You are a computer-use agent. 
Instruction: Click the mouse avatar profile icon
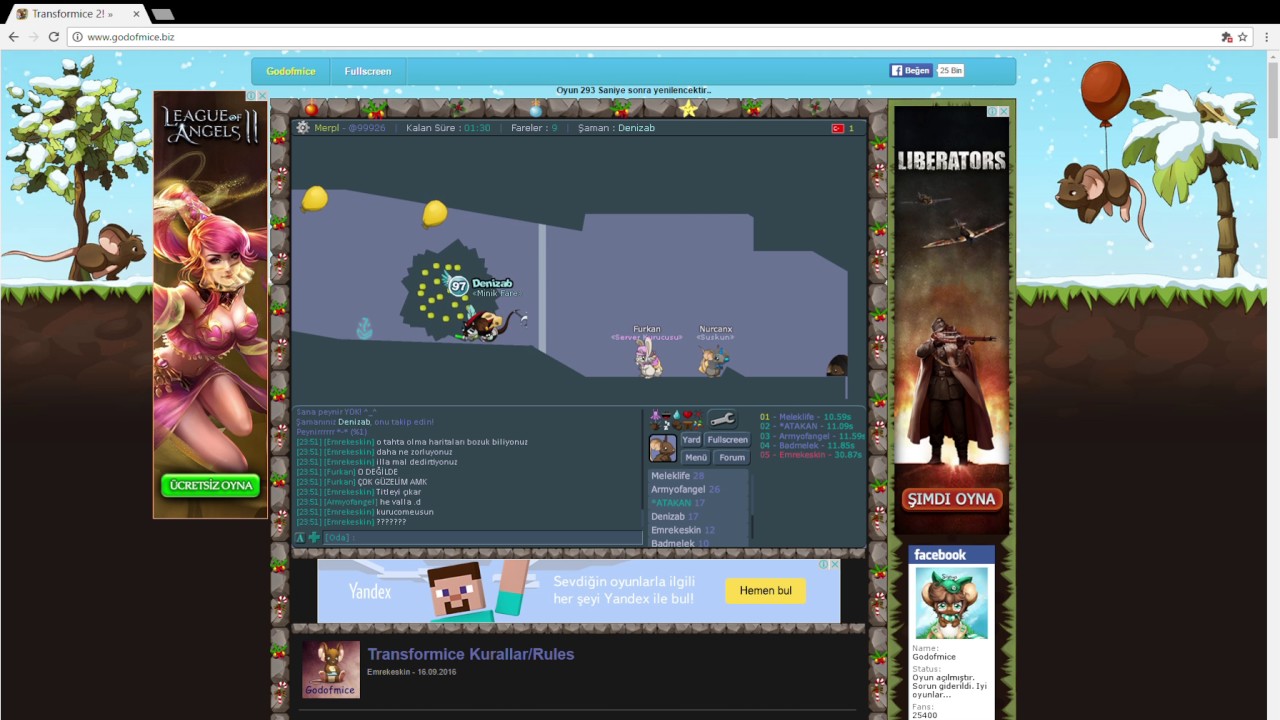[662, 448]
